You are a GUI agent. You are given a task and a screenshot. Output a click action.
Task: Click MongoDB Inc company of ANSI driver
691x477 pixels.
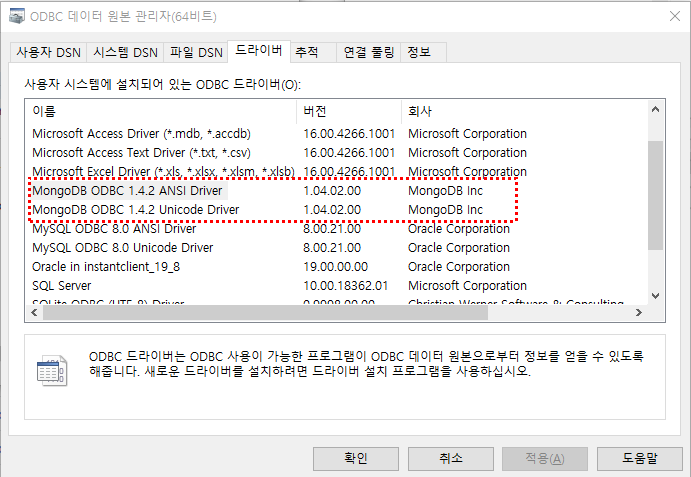coord(446,191)
